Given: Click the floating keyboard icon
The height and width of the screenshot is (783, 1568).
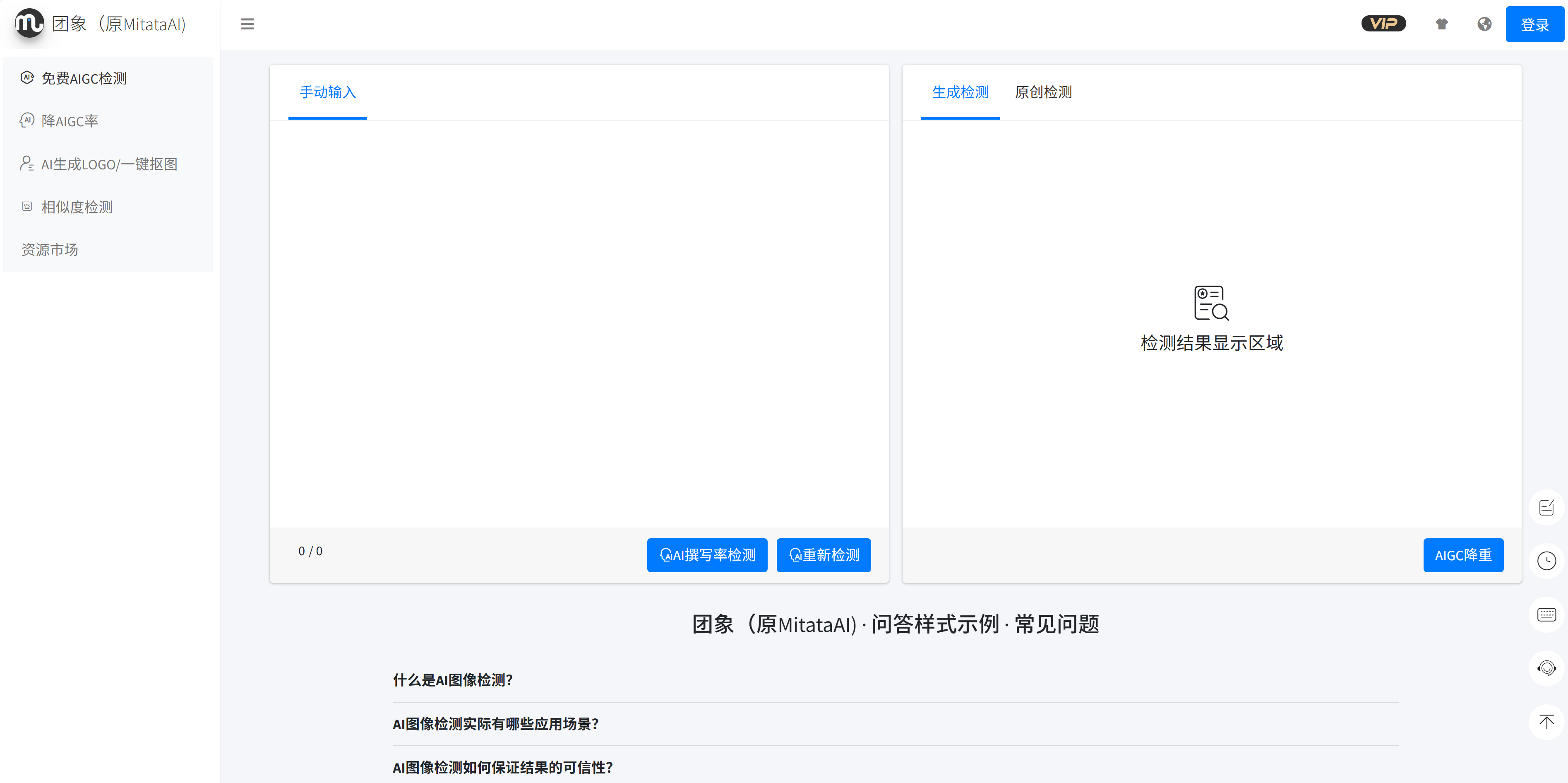Looking at the screenshot, I should (1546, 614).
